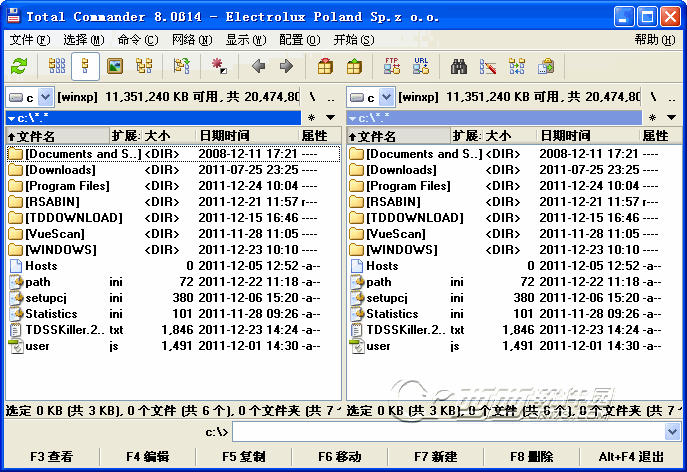This screenshot has width=687, height=472.
Task: Open the 文件(F) menu
Action: point(30,40)
